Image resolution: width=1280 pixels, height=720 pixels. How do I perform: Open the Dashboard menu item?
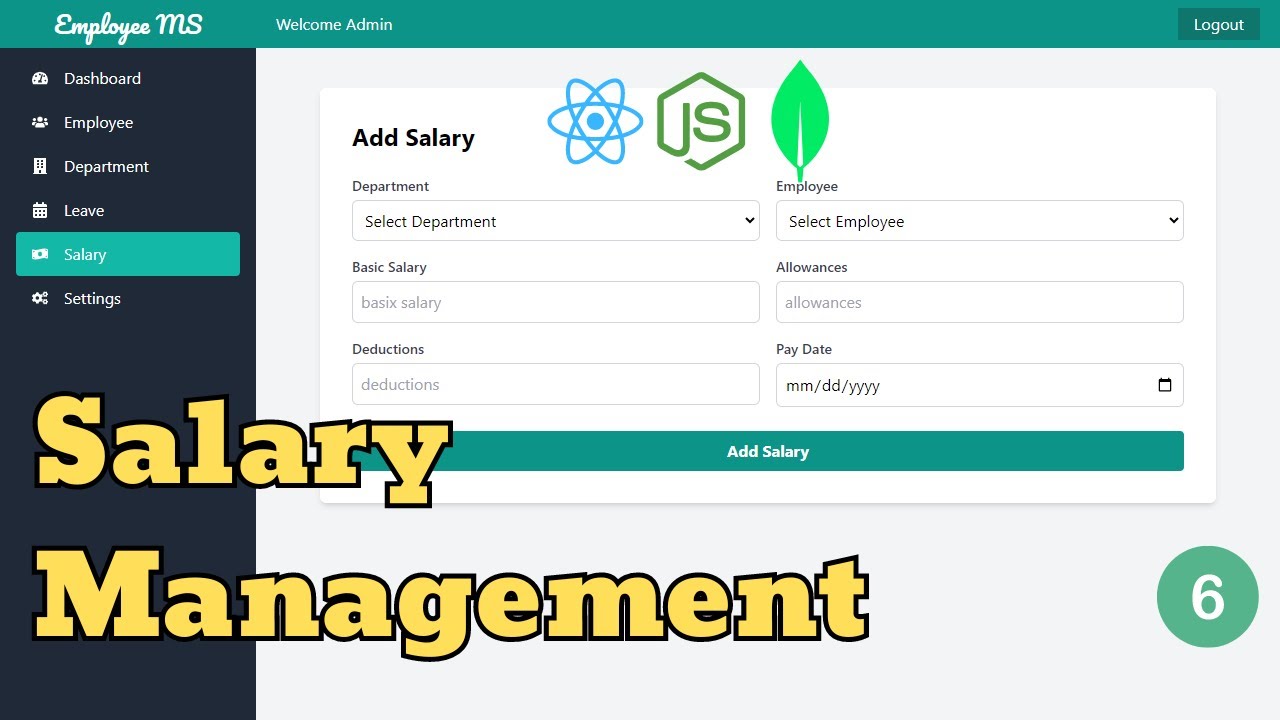tap(128, 78)
